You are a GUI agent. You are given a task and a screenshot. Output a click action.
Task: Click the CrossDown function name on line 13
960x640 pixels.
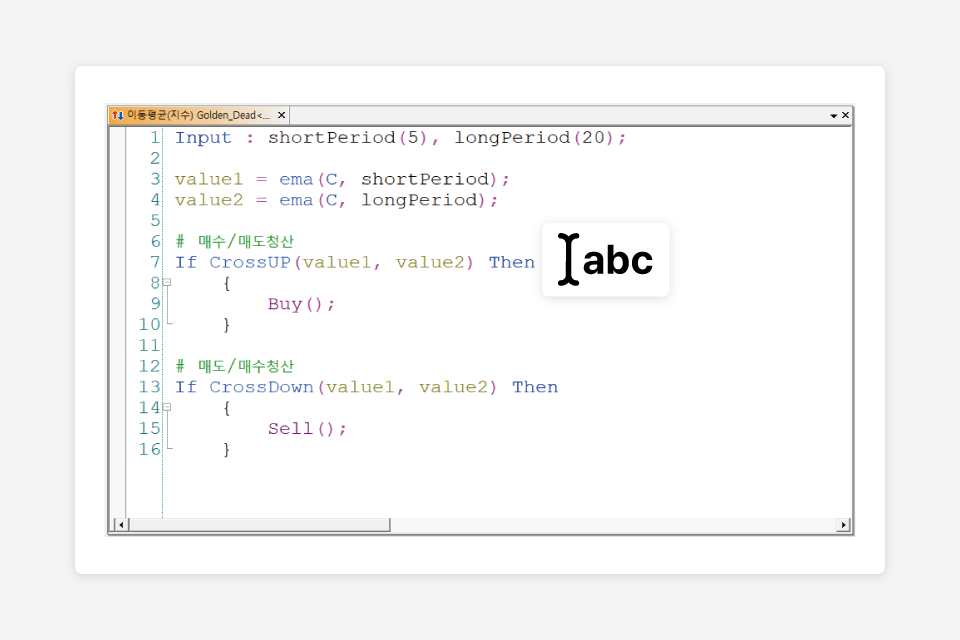point(262,387)
